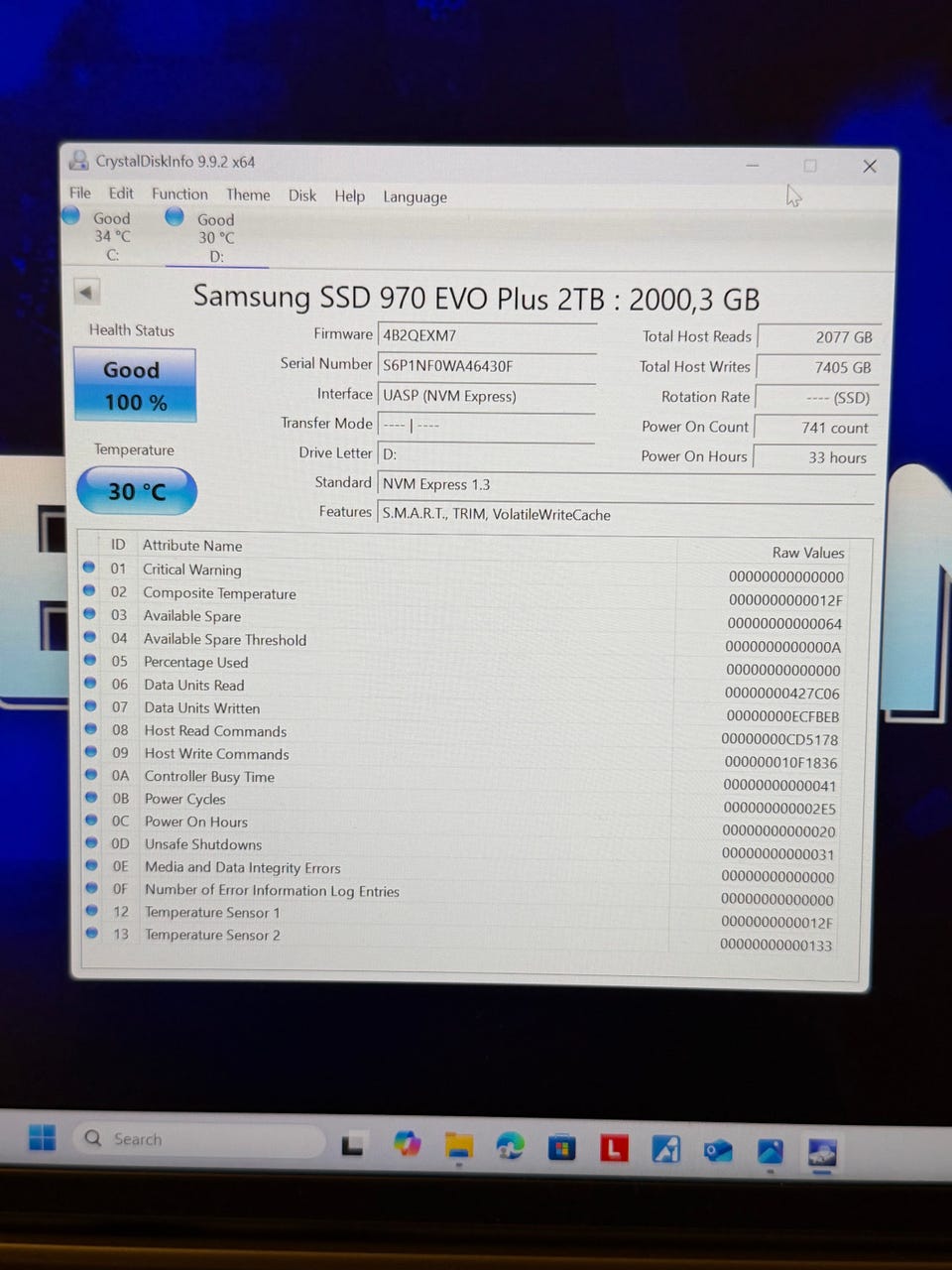Click Total Host Writes value 7405 GB
Screen dimensions: 952x1270
tap(817, 367)
